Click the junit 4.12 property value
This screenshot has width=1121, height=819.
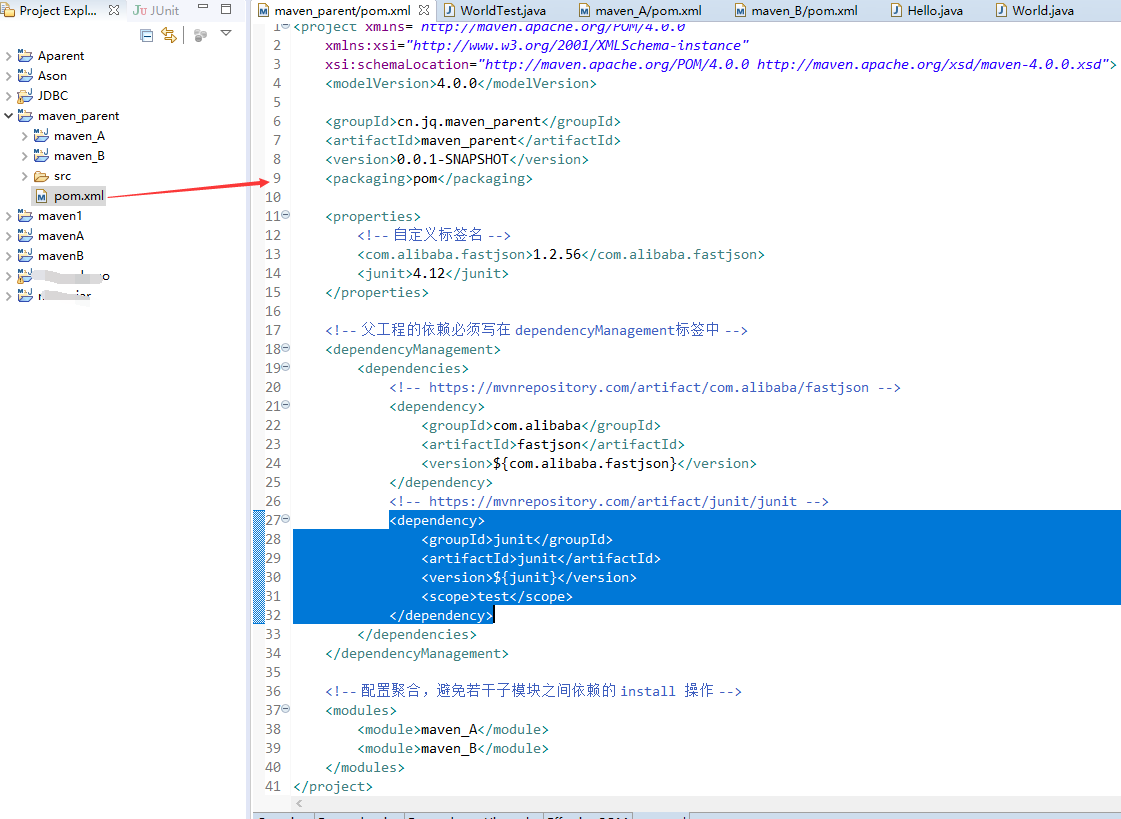point(429,274)
